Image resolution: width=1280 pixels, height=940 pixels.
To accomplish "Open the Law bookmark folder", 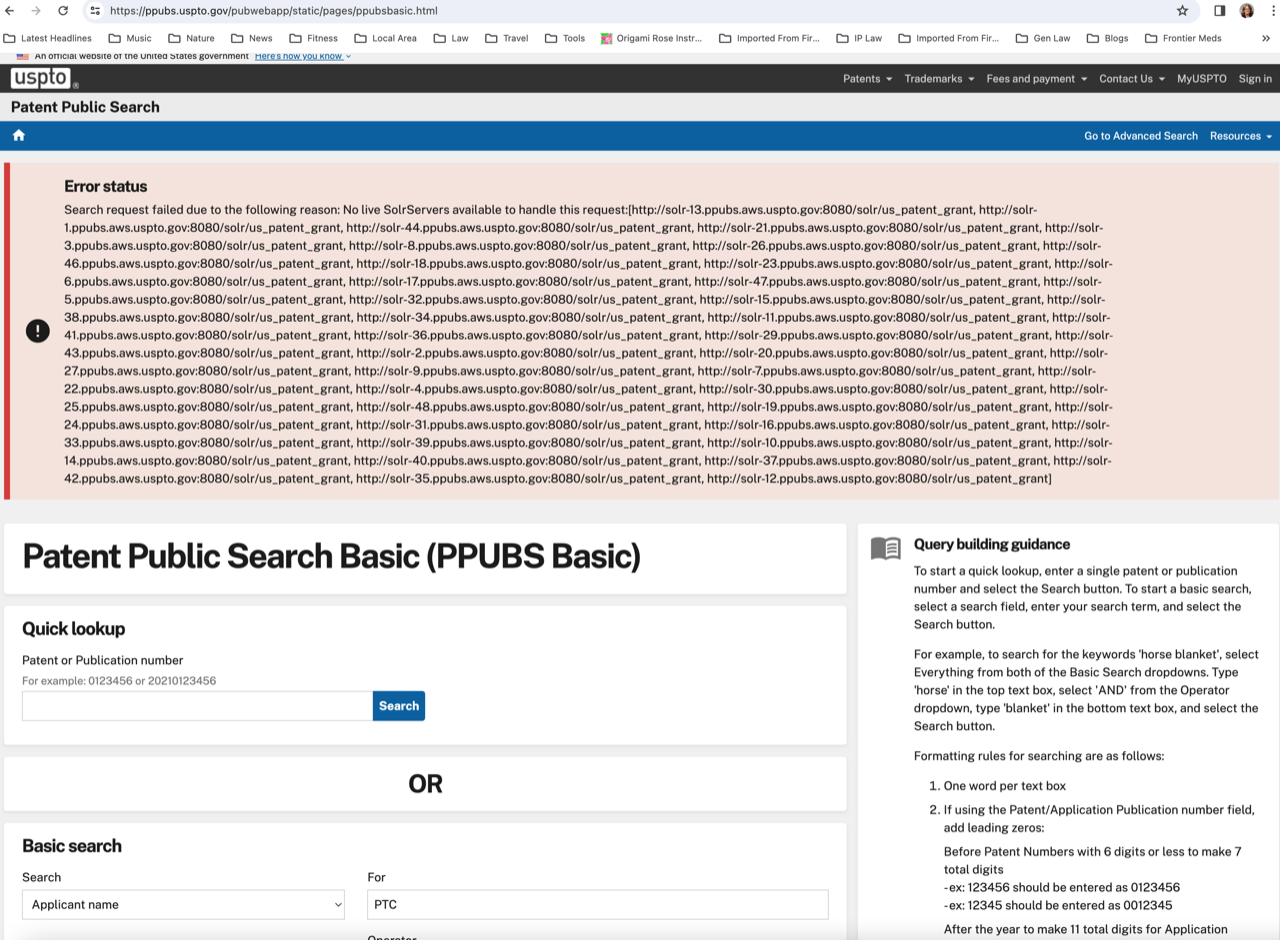I will [451, 38].
